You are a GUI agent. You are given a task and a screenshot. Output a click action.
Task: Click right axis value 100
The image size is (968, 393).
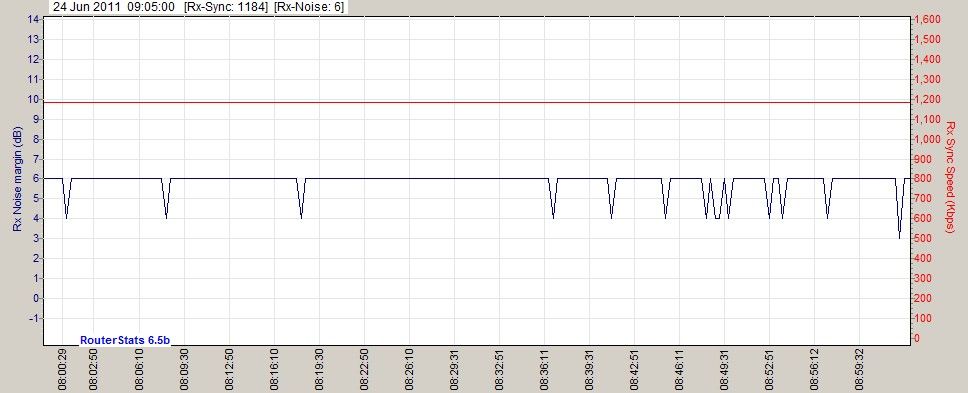pyautogui.click(x=924, y=318)
